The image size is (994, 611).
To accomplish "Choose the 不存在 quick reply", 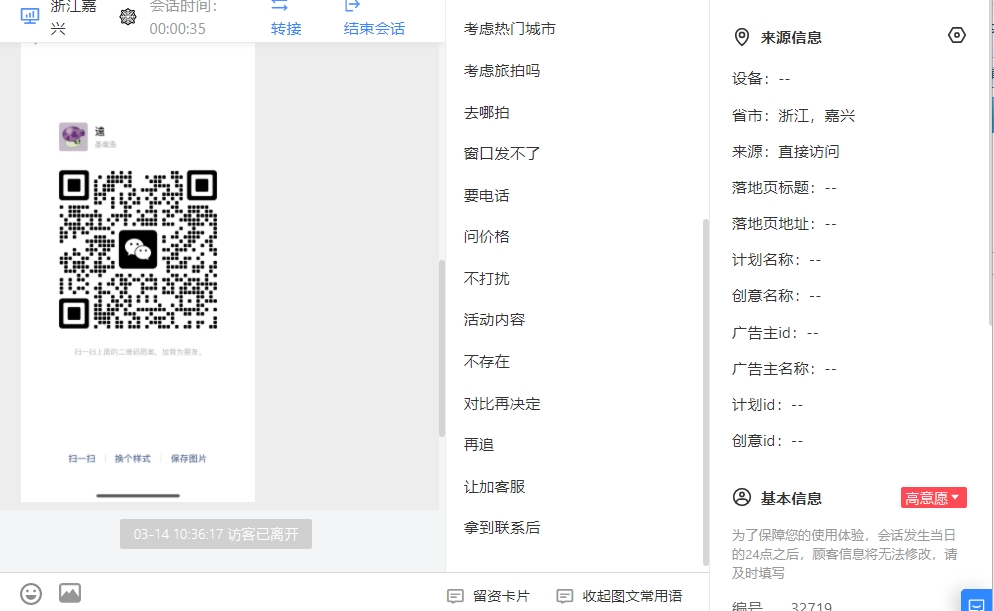I will (486, 362).
